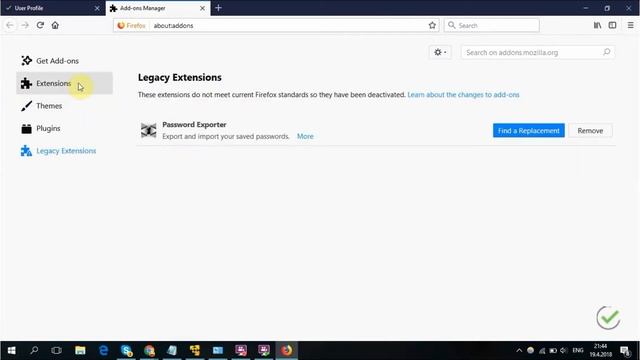Viewport: 640px width, 360px height.
Task: Open the Action Center notifications icon
Action: pos(625,350)
